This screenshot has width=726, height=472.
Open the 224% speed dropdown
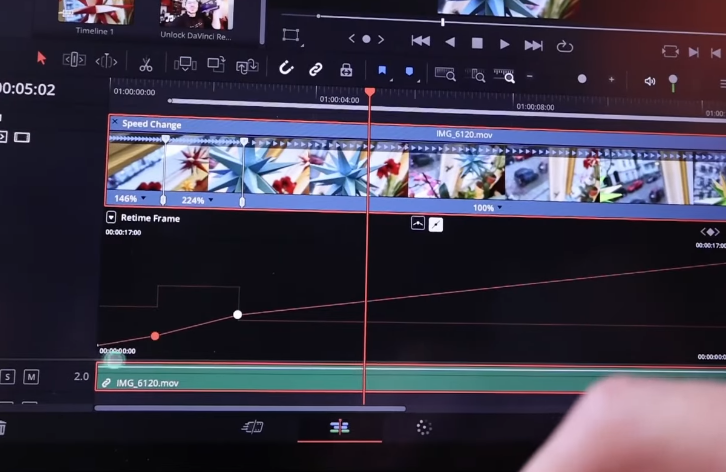click(x=211, y=200)
